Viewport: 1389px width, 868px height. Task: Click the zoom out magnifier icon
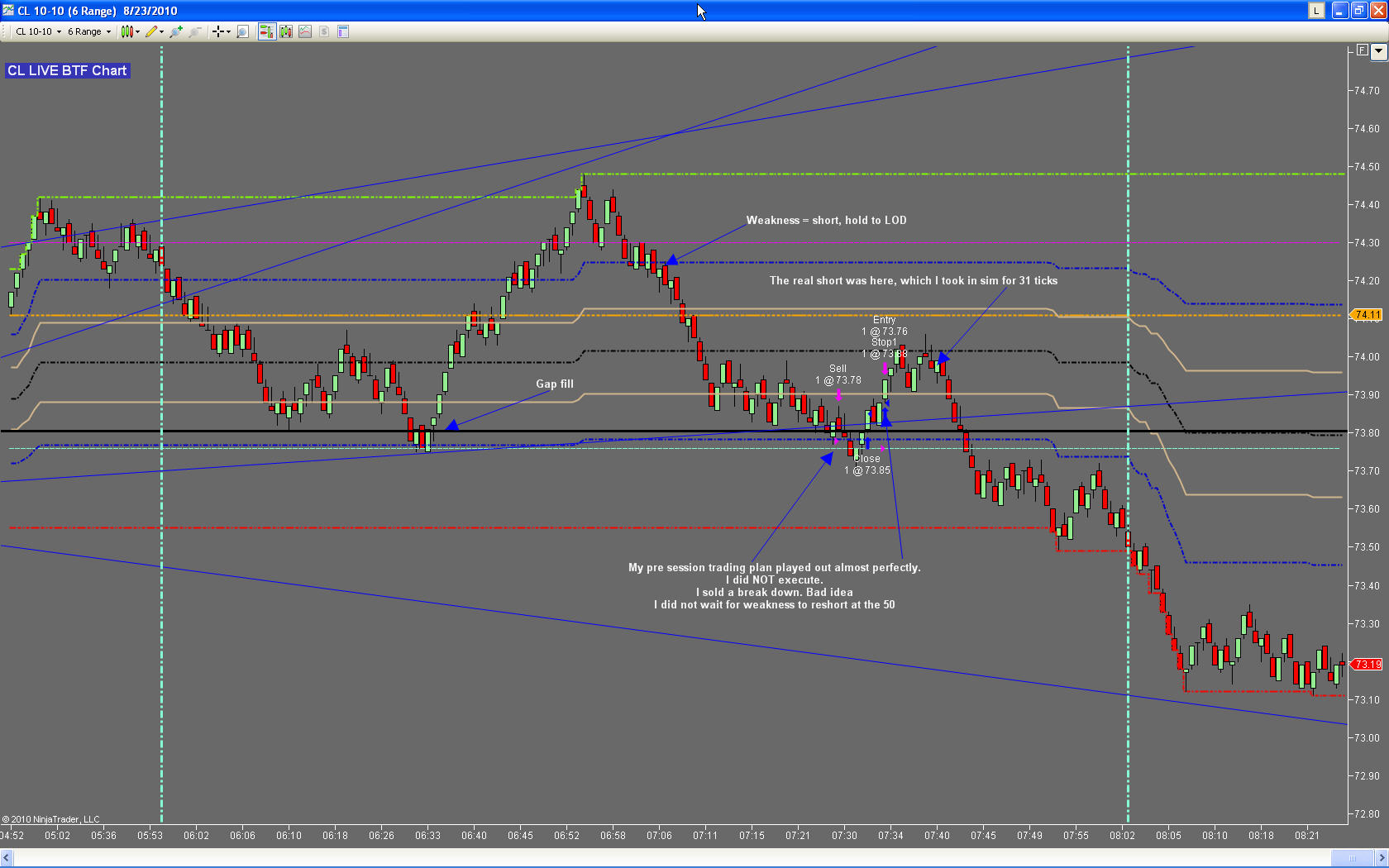pyautogui.click(x=195, y=31)
